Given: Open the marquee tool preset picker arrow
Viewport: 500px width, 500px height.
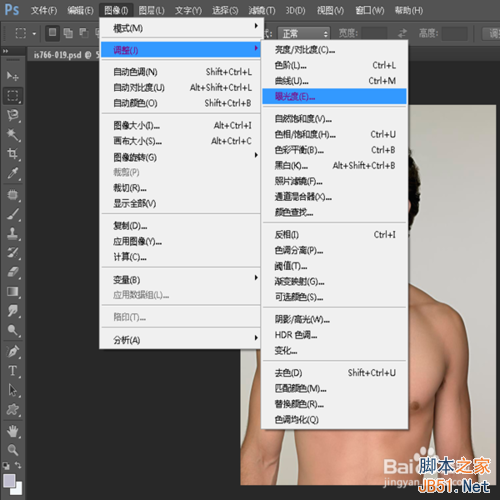Looking at the screenshot, I should [x=34, y=34].
